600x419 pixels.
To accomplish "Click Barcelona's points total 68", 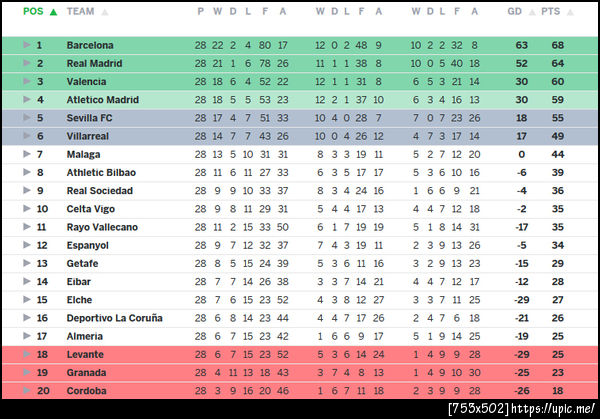I will point(557,46).
